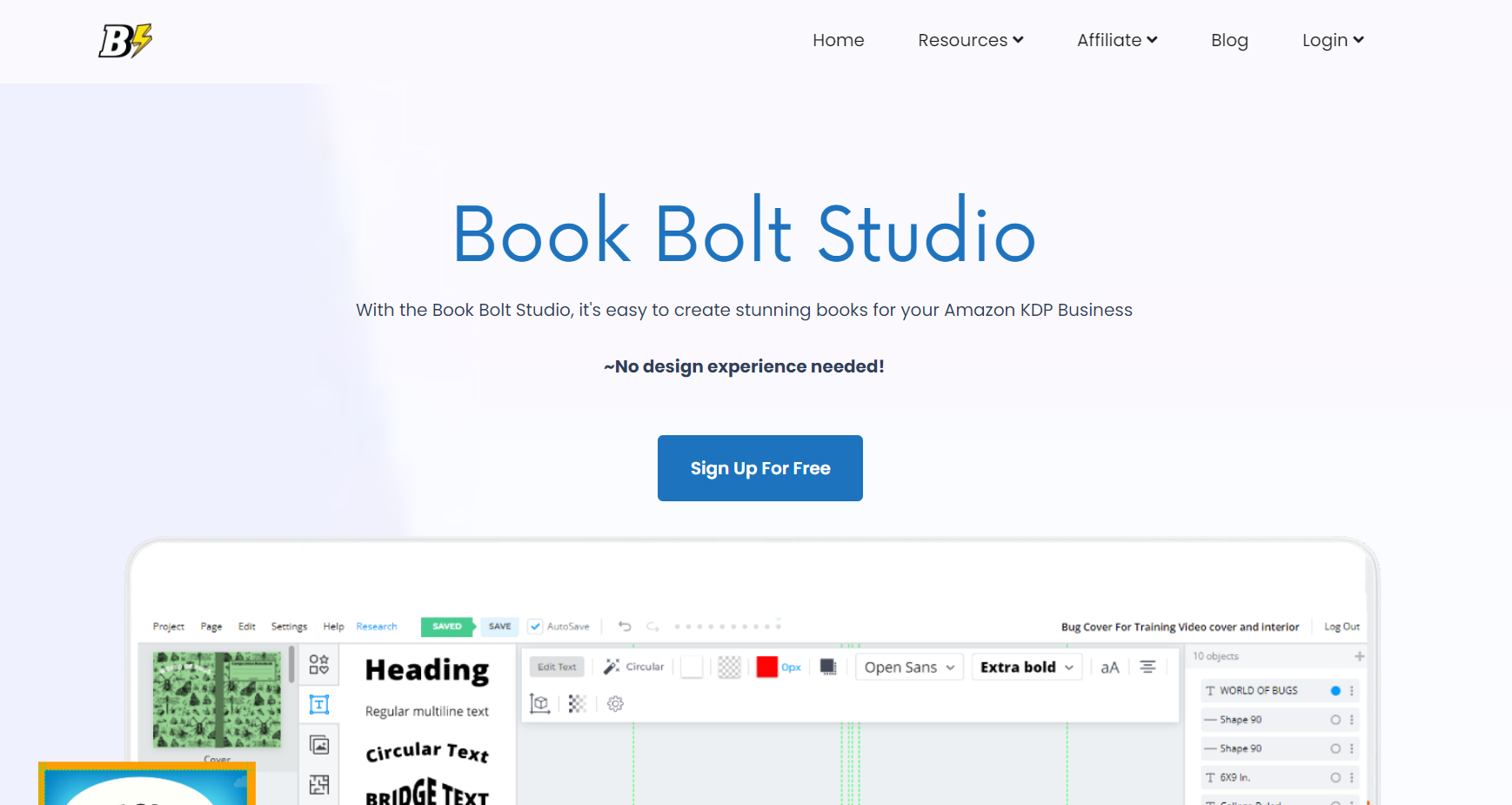Expand the Resources menu in the navbar
Viewport: 1512px width, 805px height.
969,40
